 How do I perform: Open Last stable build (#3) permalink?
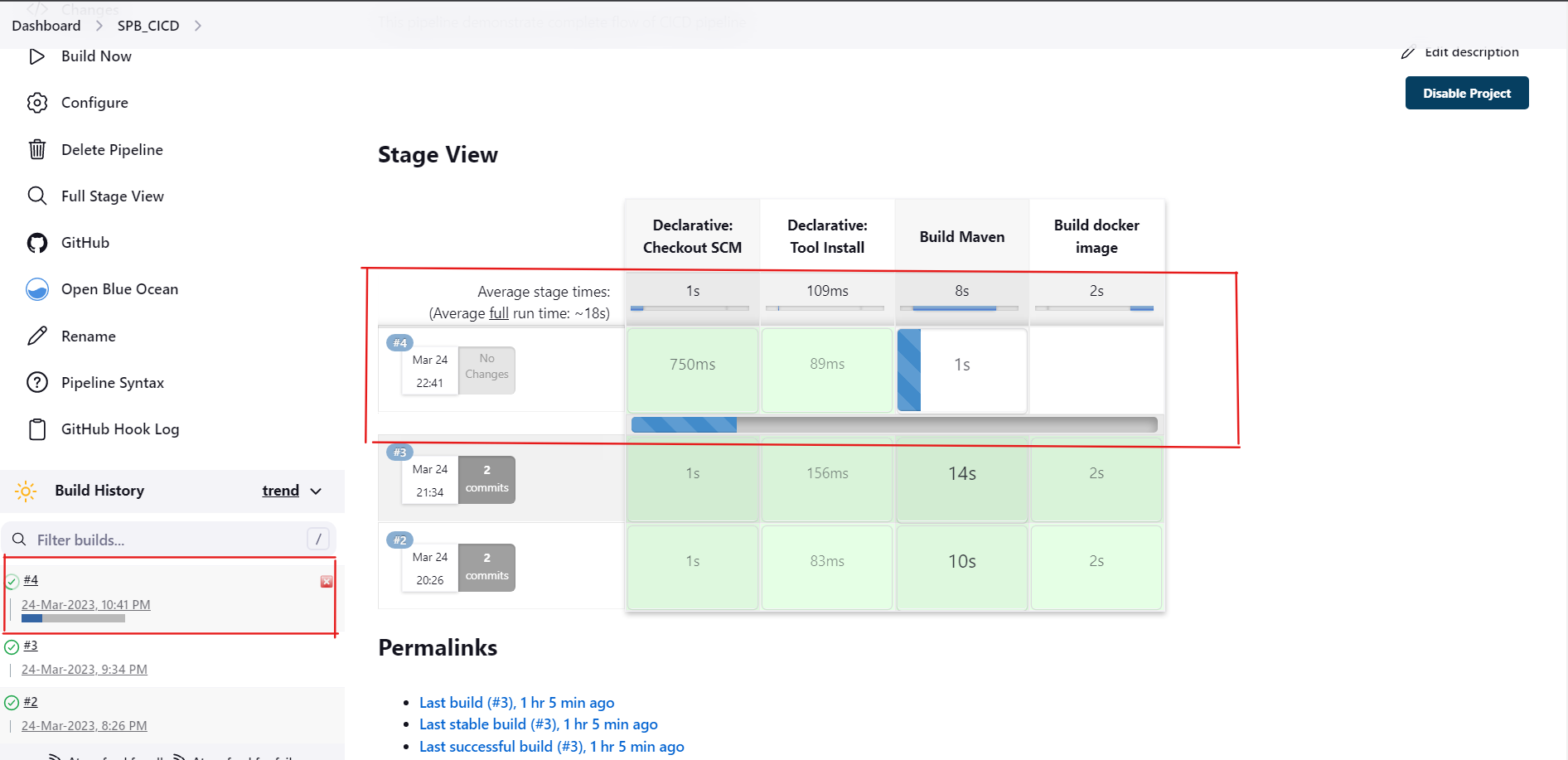point(538,724)
